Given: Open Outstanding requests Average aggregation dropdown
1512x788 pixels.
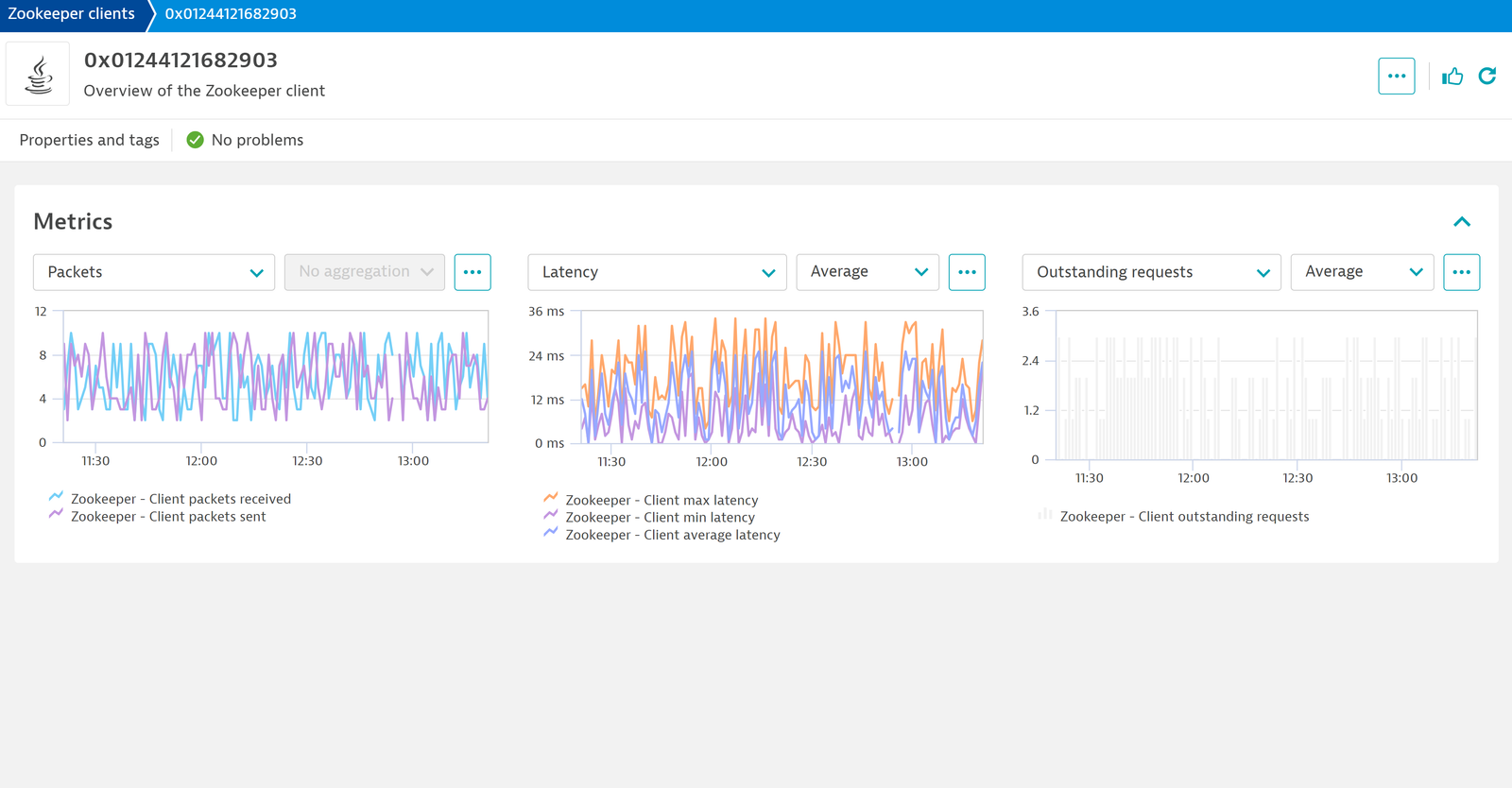Looking at the screenshot, I should pos(1362,272).
